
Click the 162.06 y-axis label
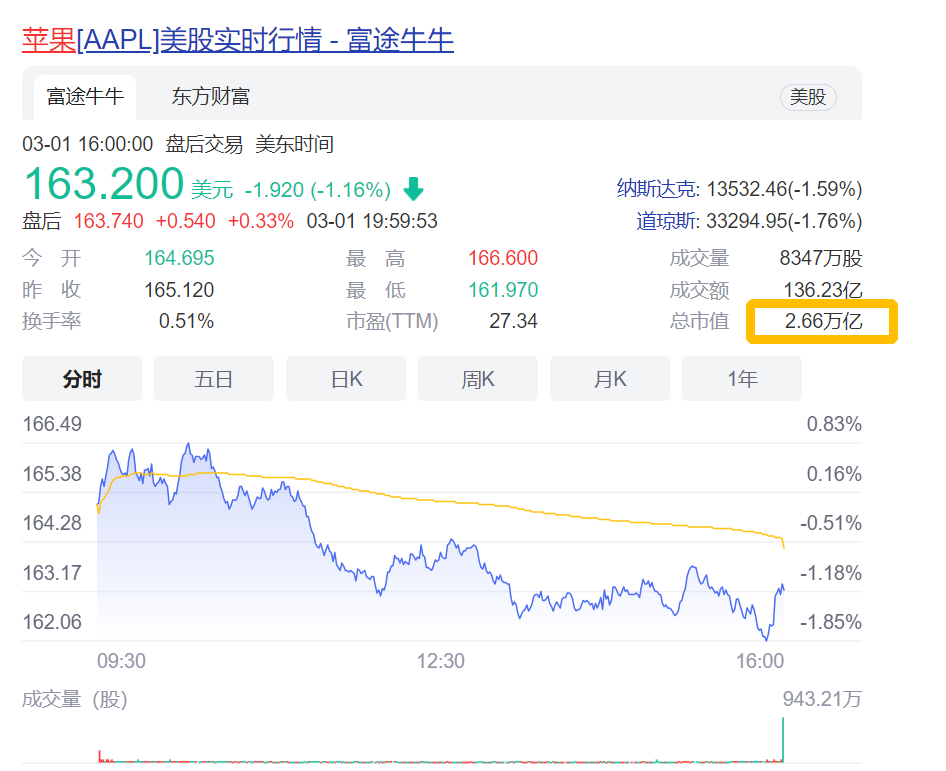[52, 622]
